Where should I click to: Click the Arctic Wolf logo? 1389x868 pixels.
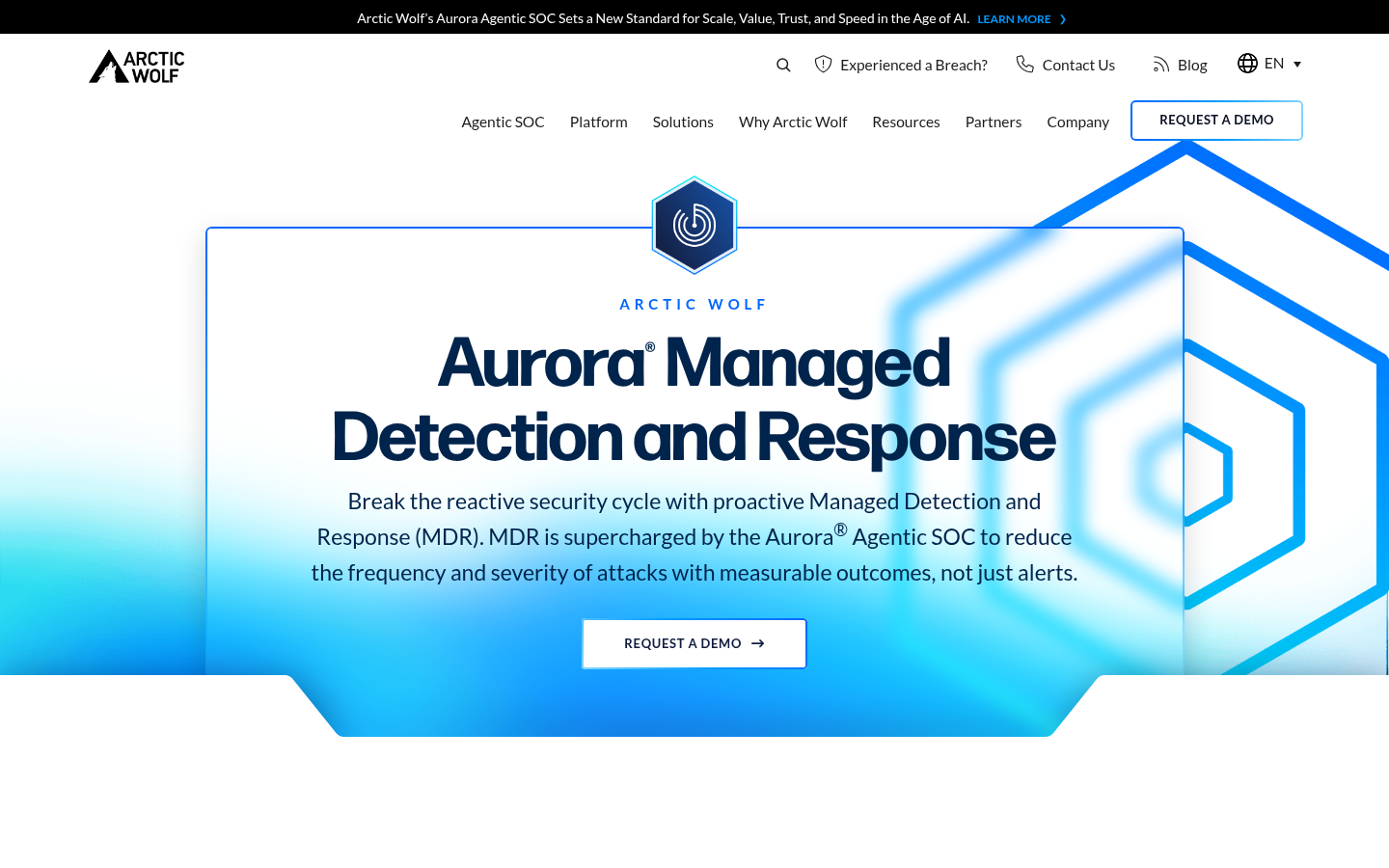(x=137, y=67)
